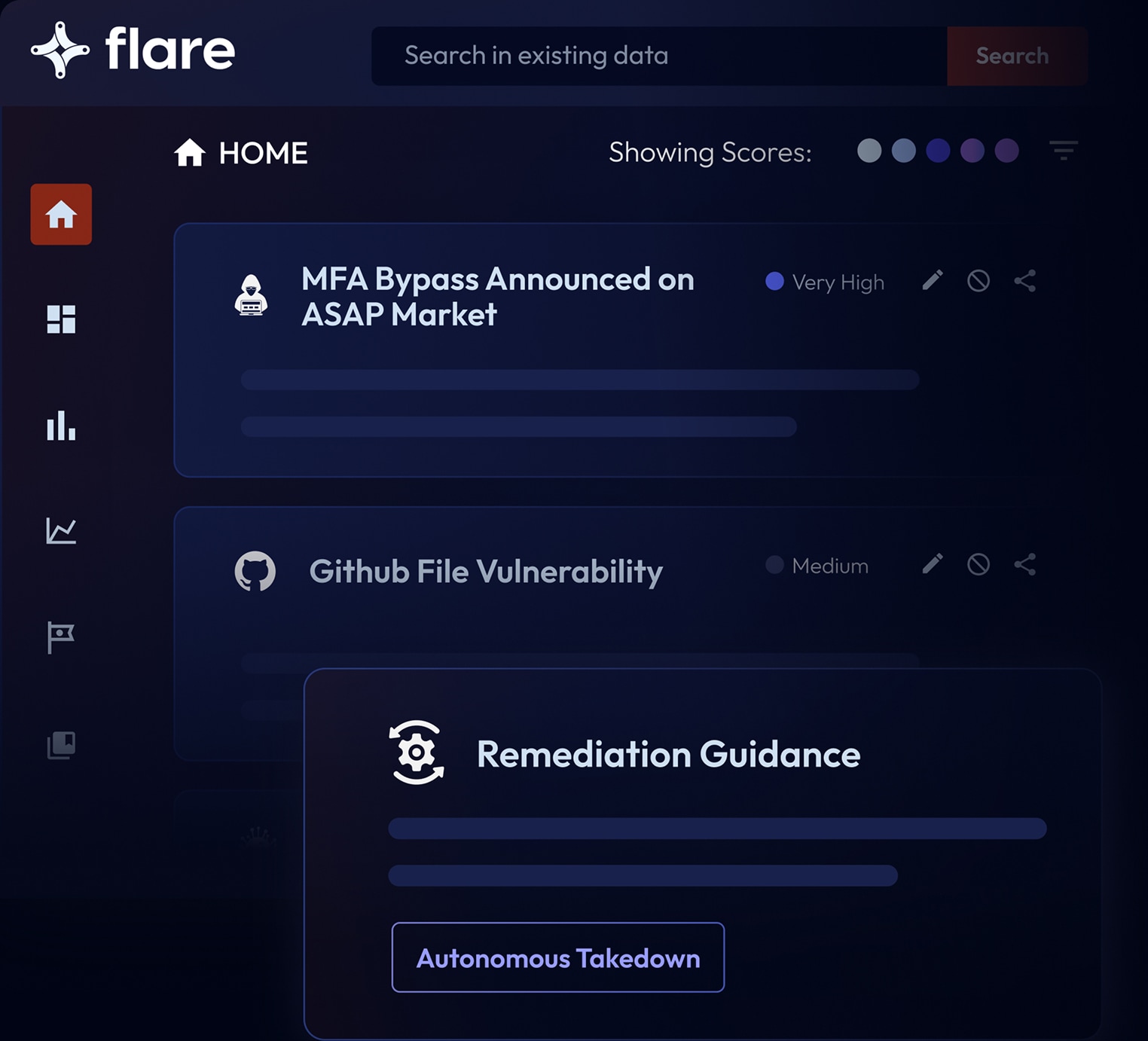
Task: Share the Github File Vulnerability alert
Action: (1024, 564)
